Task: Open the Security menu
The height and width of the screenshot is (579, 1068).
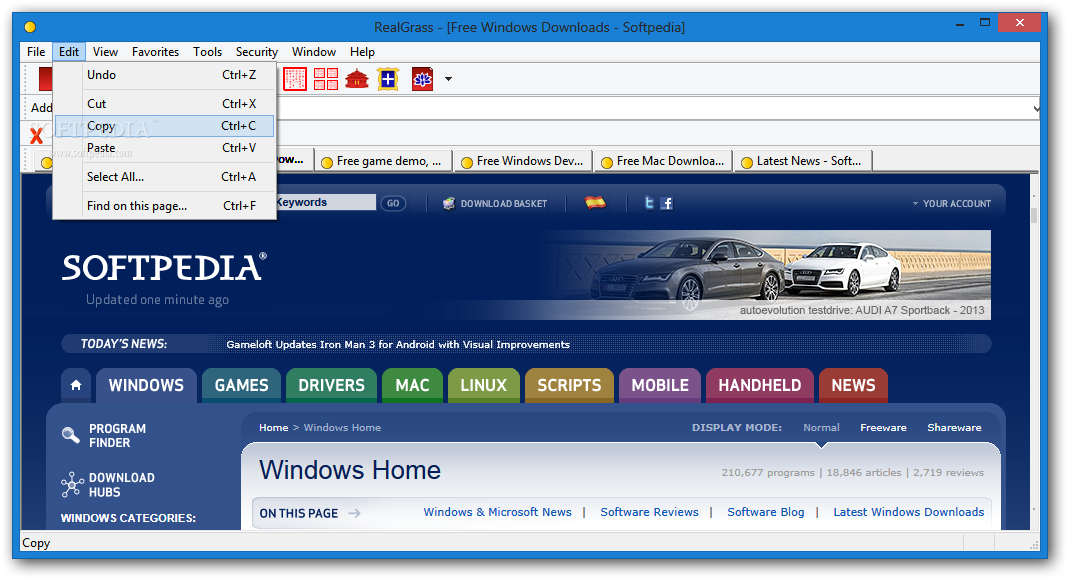Action: point(257,52)
